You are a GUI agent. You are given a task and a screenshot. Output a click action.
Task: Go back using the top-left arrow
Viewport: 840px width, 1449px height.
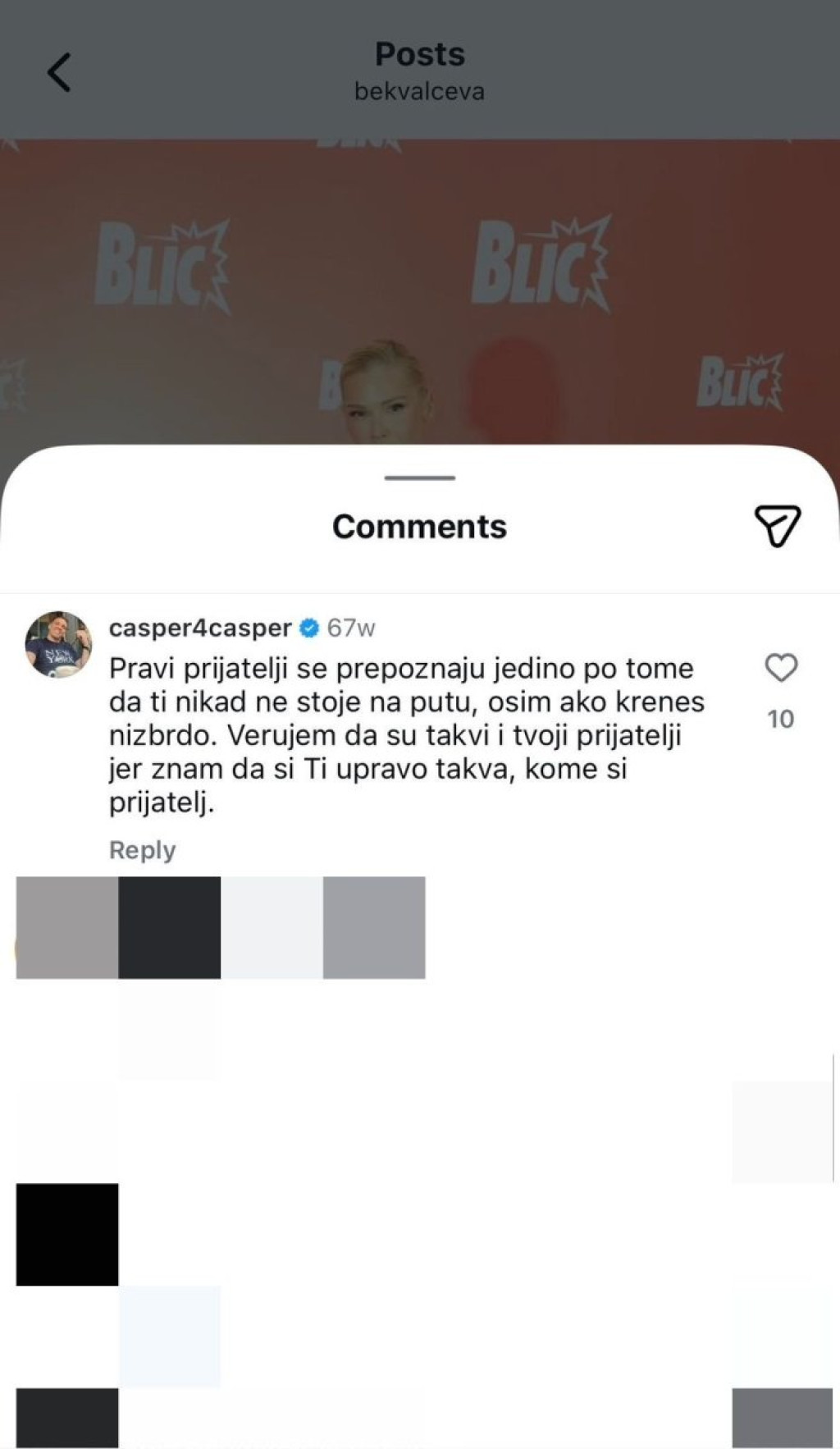pos(58,72)
